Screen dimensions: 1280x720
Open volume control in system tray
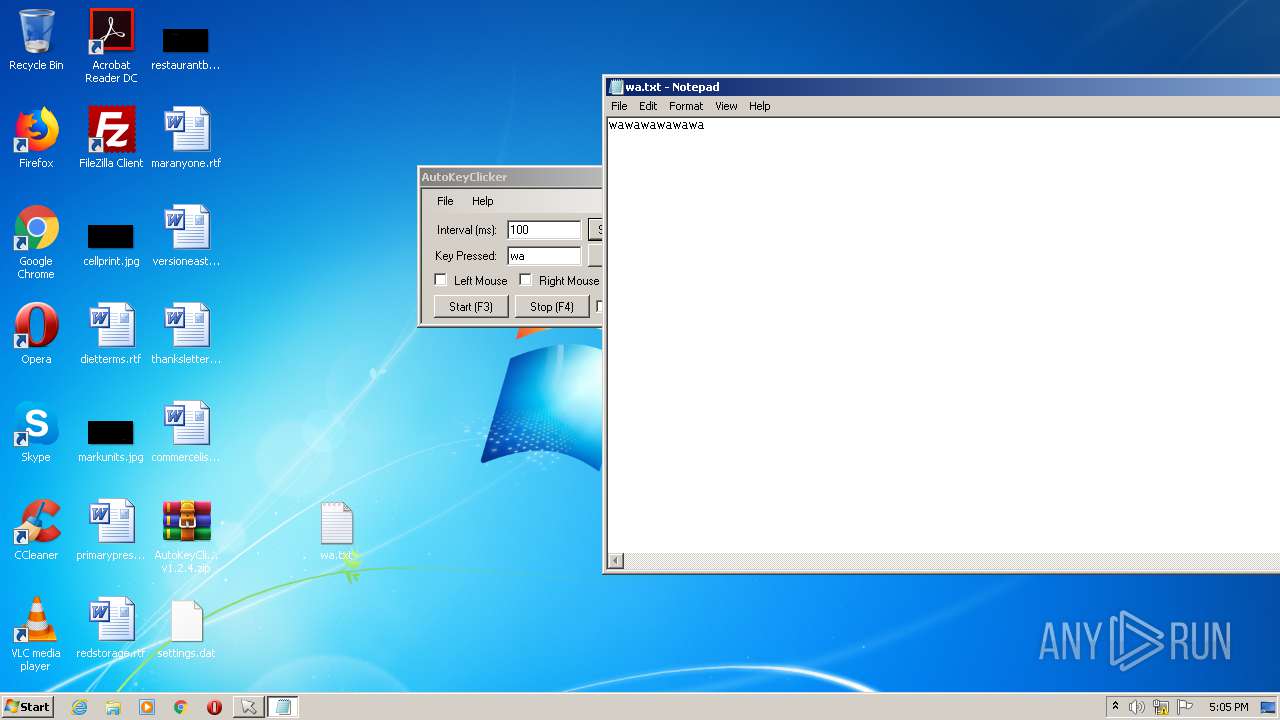tap(1137, 707)
